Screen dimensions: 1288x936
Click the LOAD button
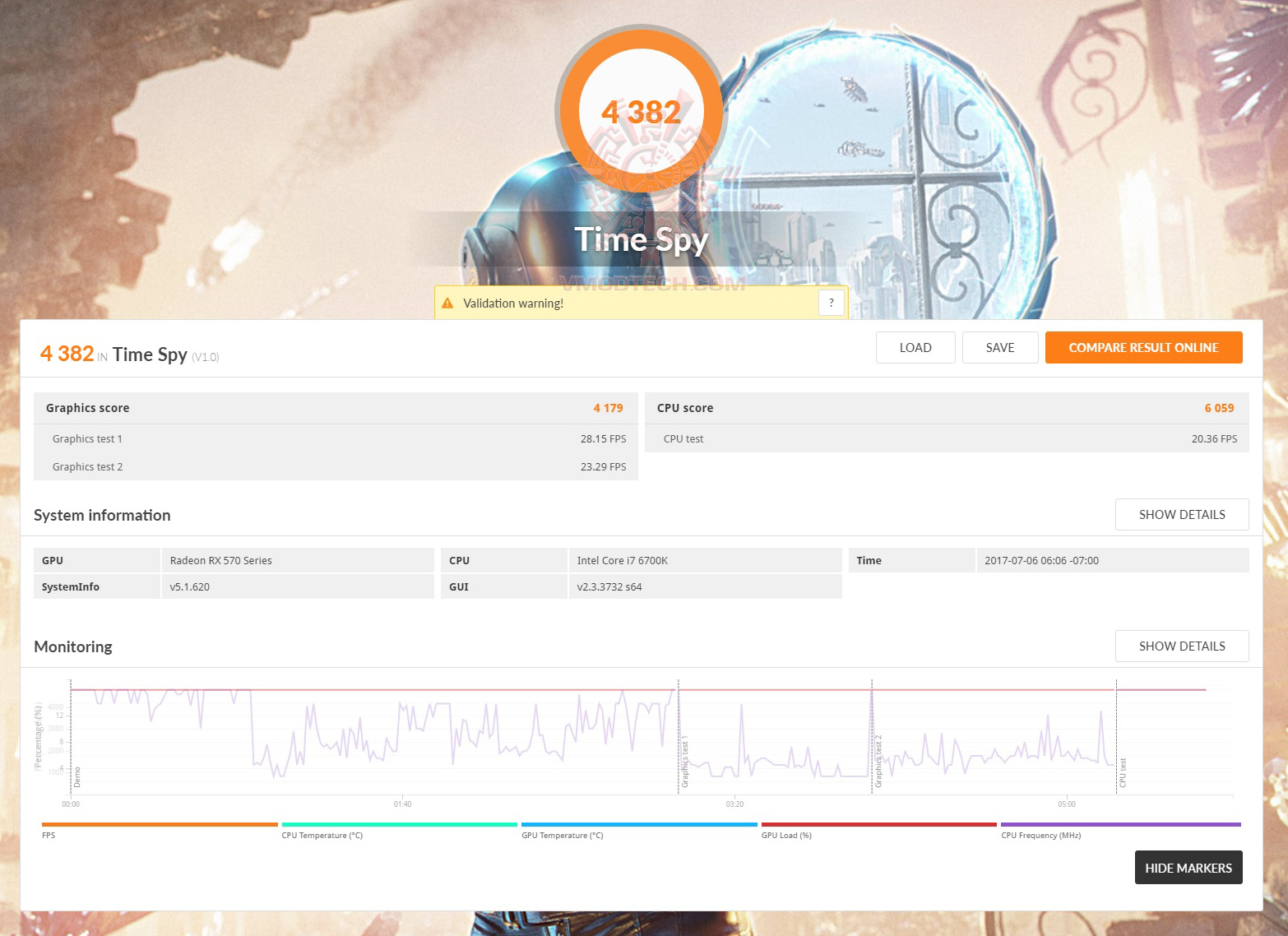click(x=915, y=347)
